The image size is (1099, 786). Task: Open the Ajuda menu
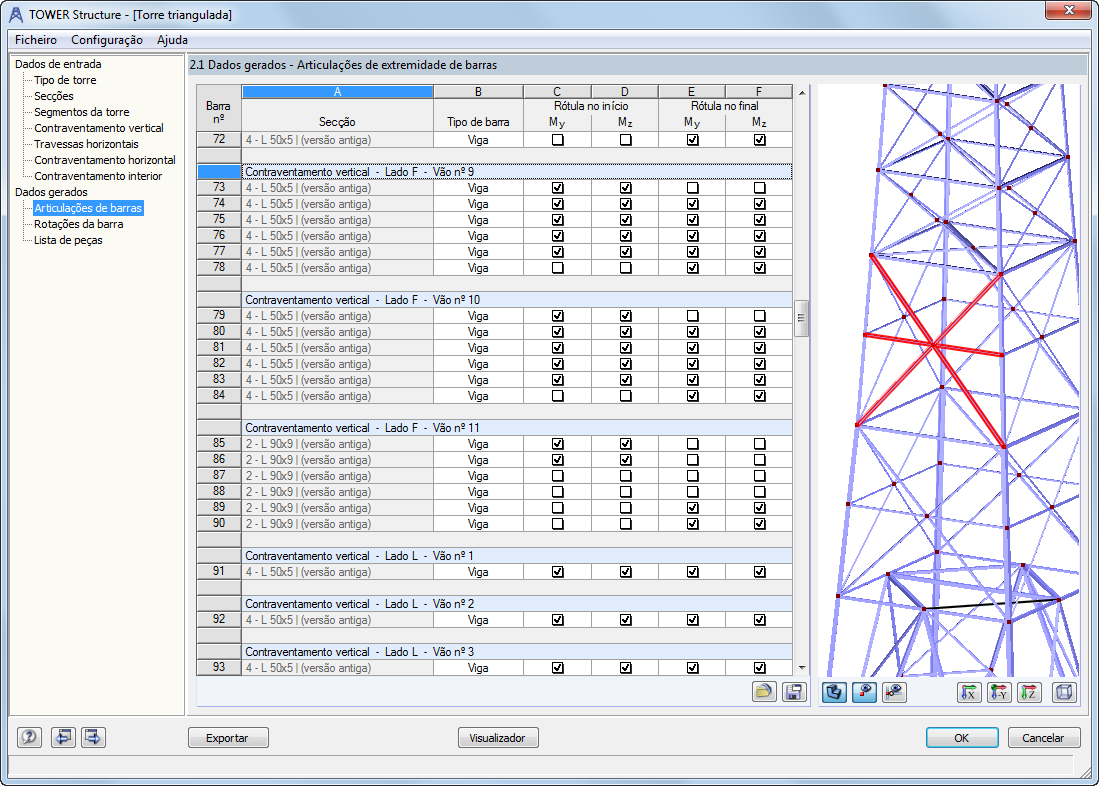(172, 40)
